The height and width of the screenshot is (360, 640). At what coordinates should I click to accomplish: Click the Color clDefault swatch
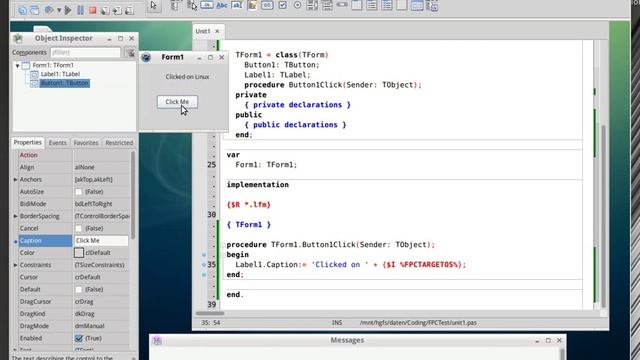(x=79, y=253)
